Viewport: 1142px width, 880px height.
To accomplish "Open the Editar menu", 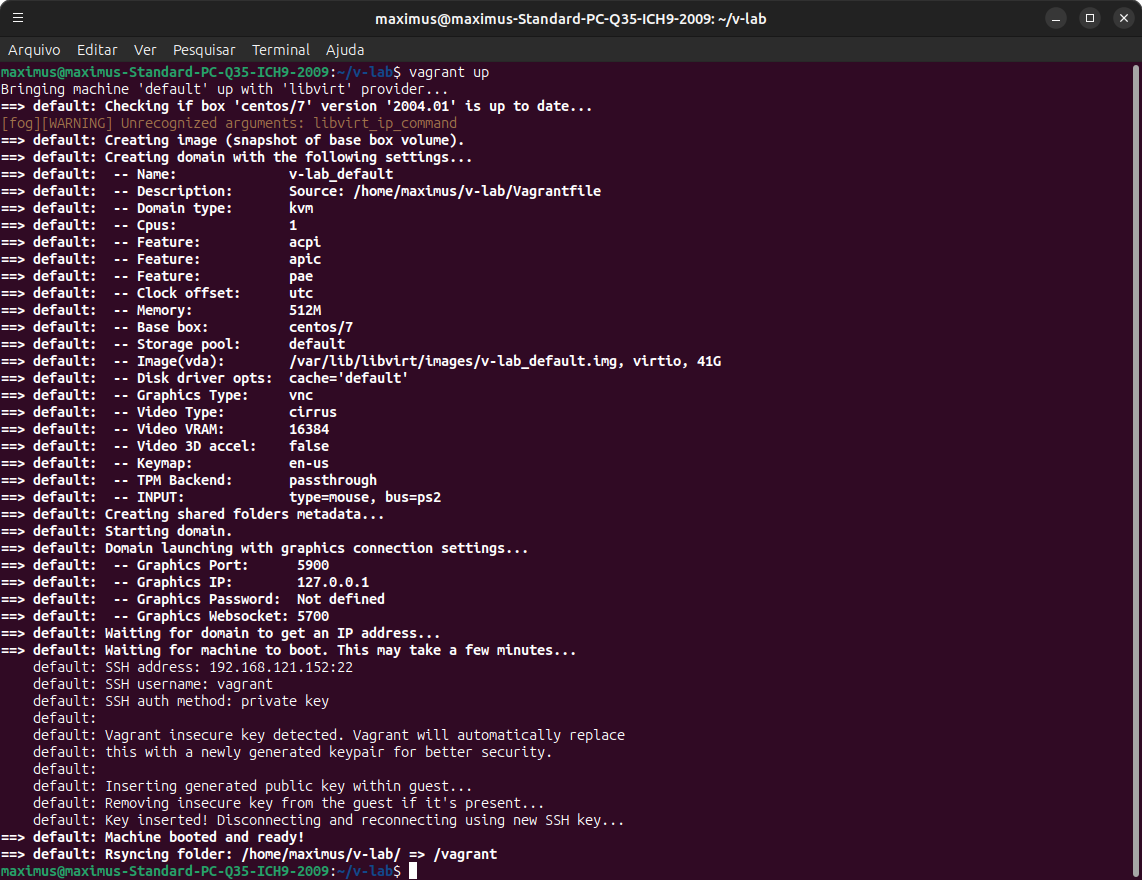I will click(x=97, y=49).
